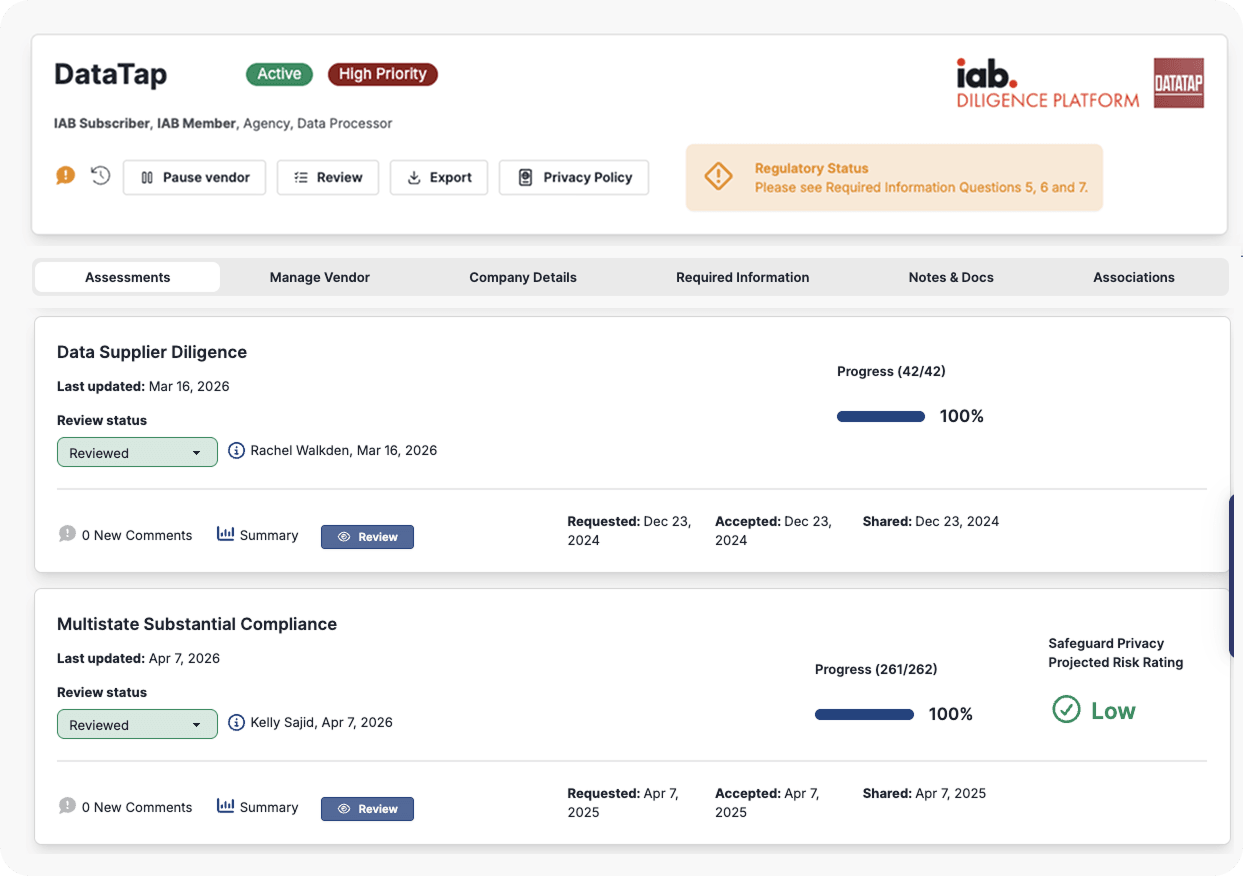Click info icon beside Kelly Sajid
Viewport: 1243px width, 876px height.
(x=237, y=722)
